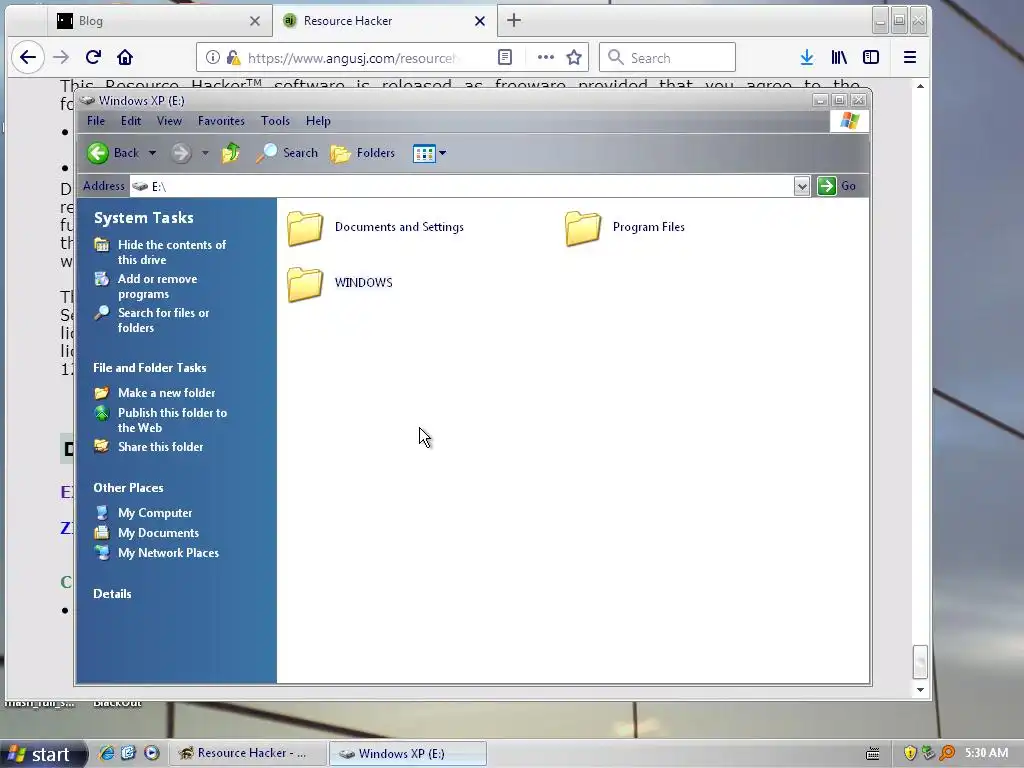Expand the address bar dropdown
Viewport: 1024px width, 768px height.
[x=802, y=186]
